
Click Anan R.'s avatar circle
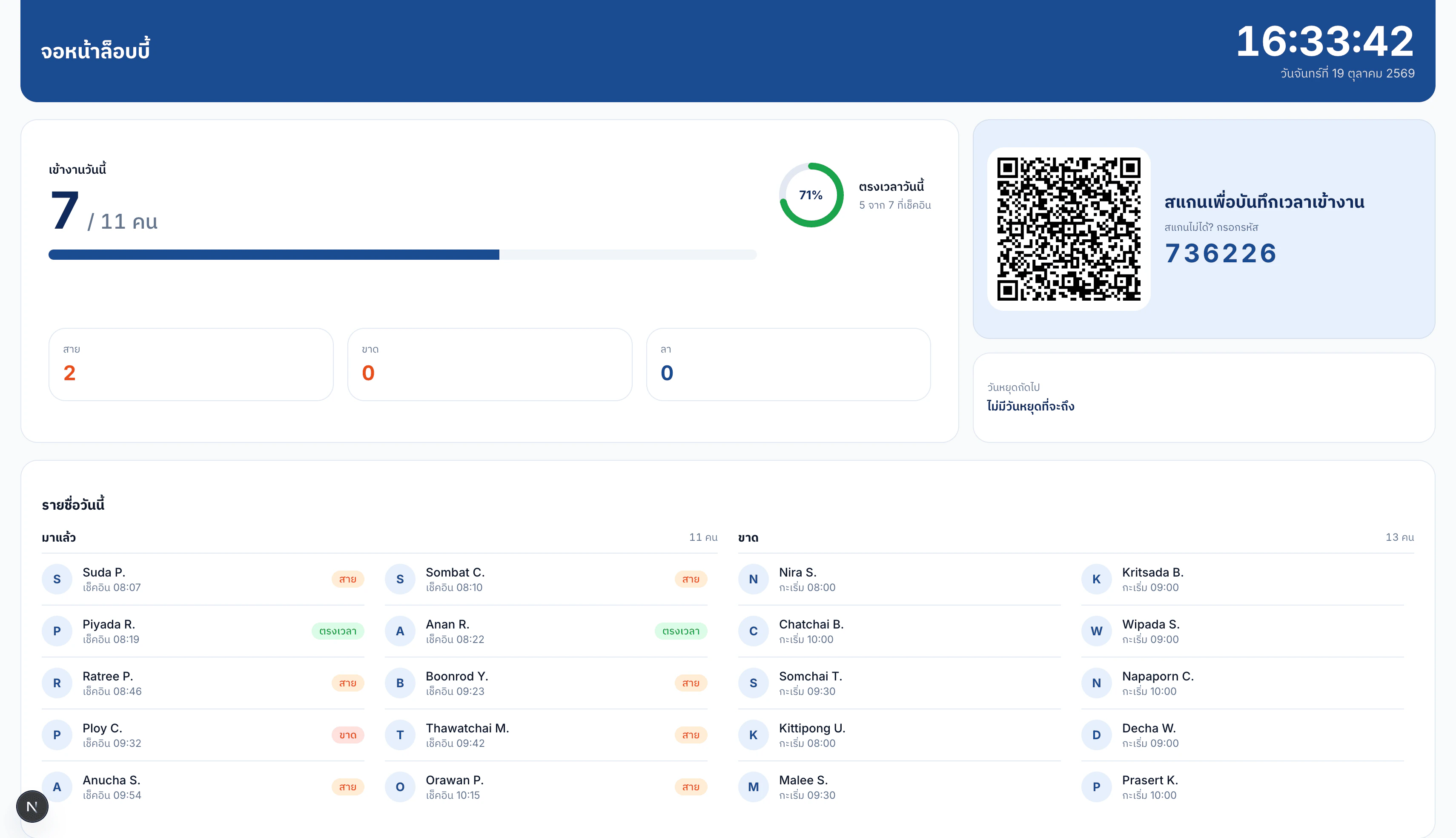[400, 631]
